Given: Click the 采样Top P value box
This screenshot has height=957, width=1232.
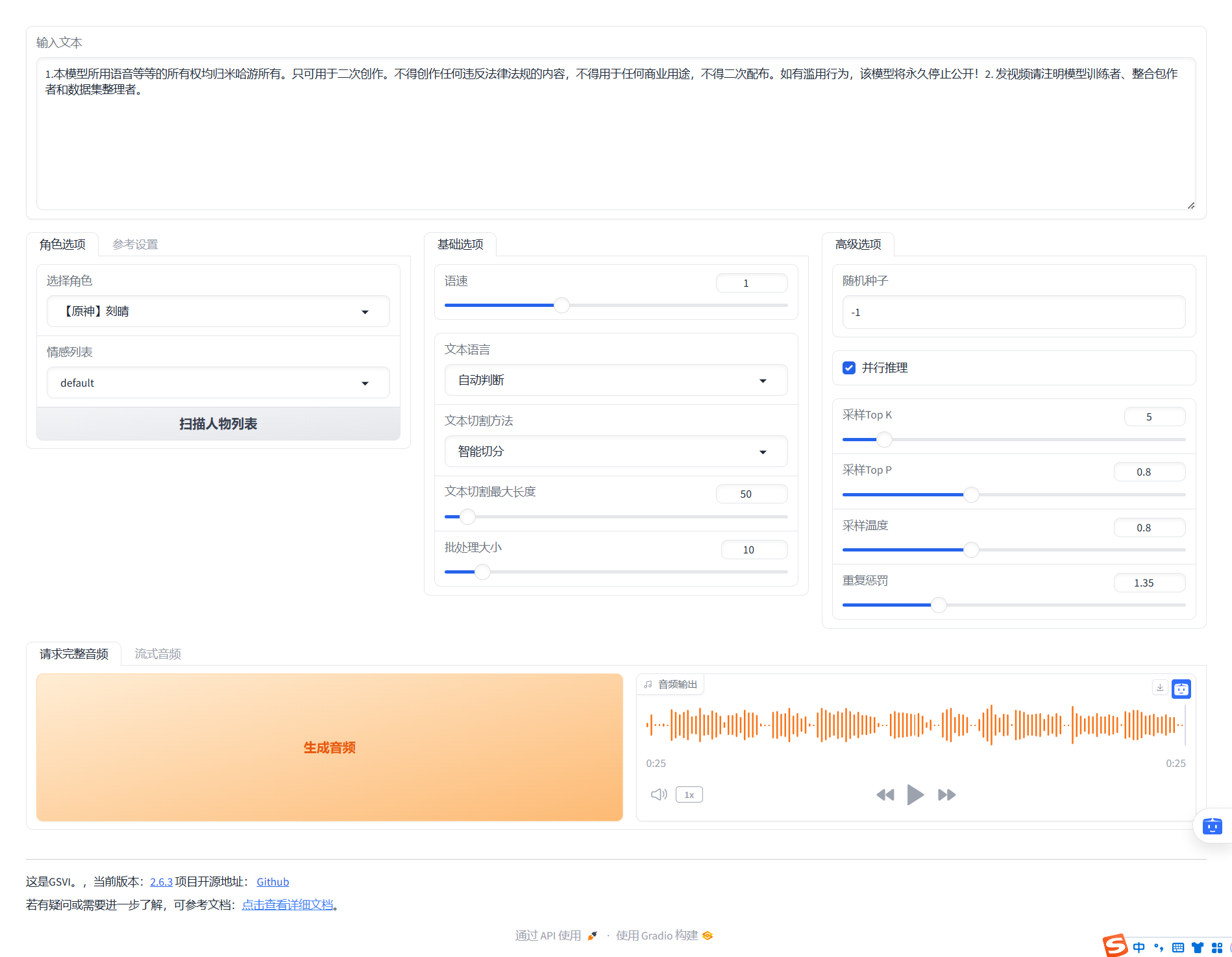Looking at the screenshot, I should [1150, 472].
